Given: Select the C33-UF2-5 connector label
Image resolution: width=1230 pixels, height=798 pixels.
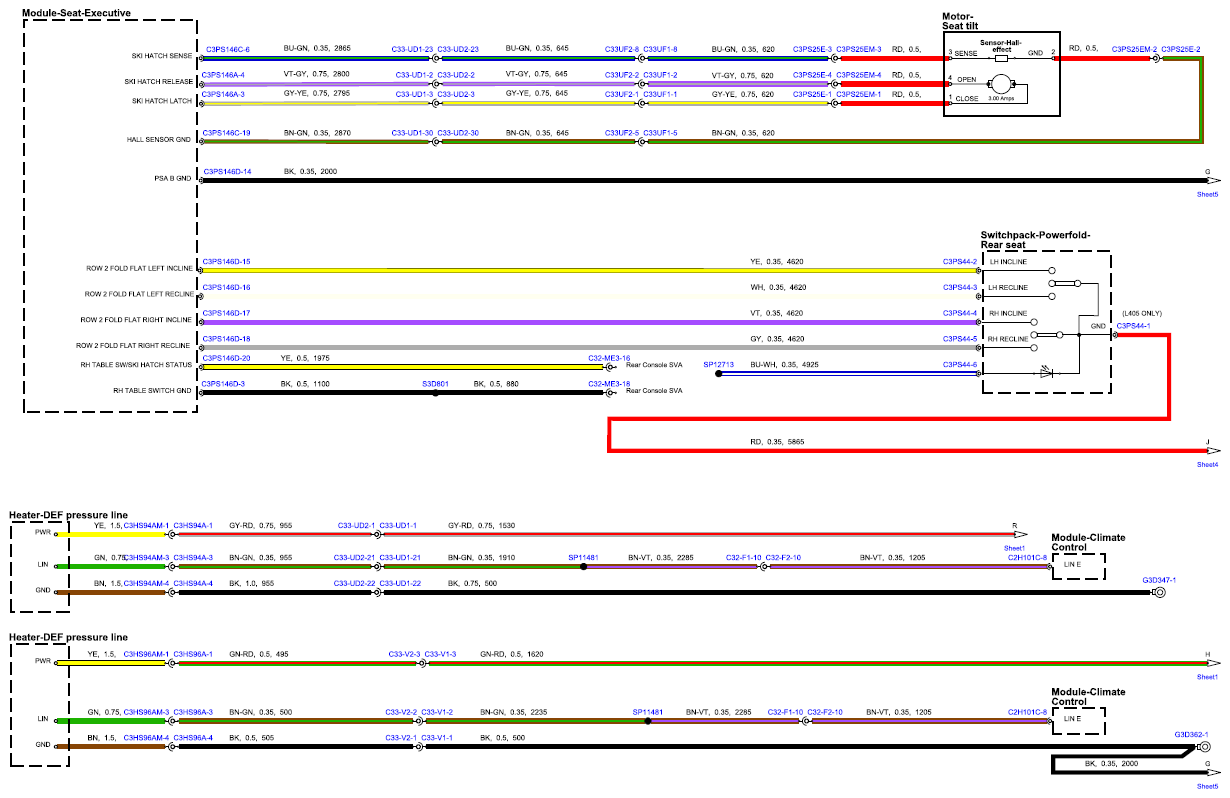Looking at the screenshot, I should (621, 132).
